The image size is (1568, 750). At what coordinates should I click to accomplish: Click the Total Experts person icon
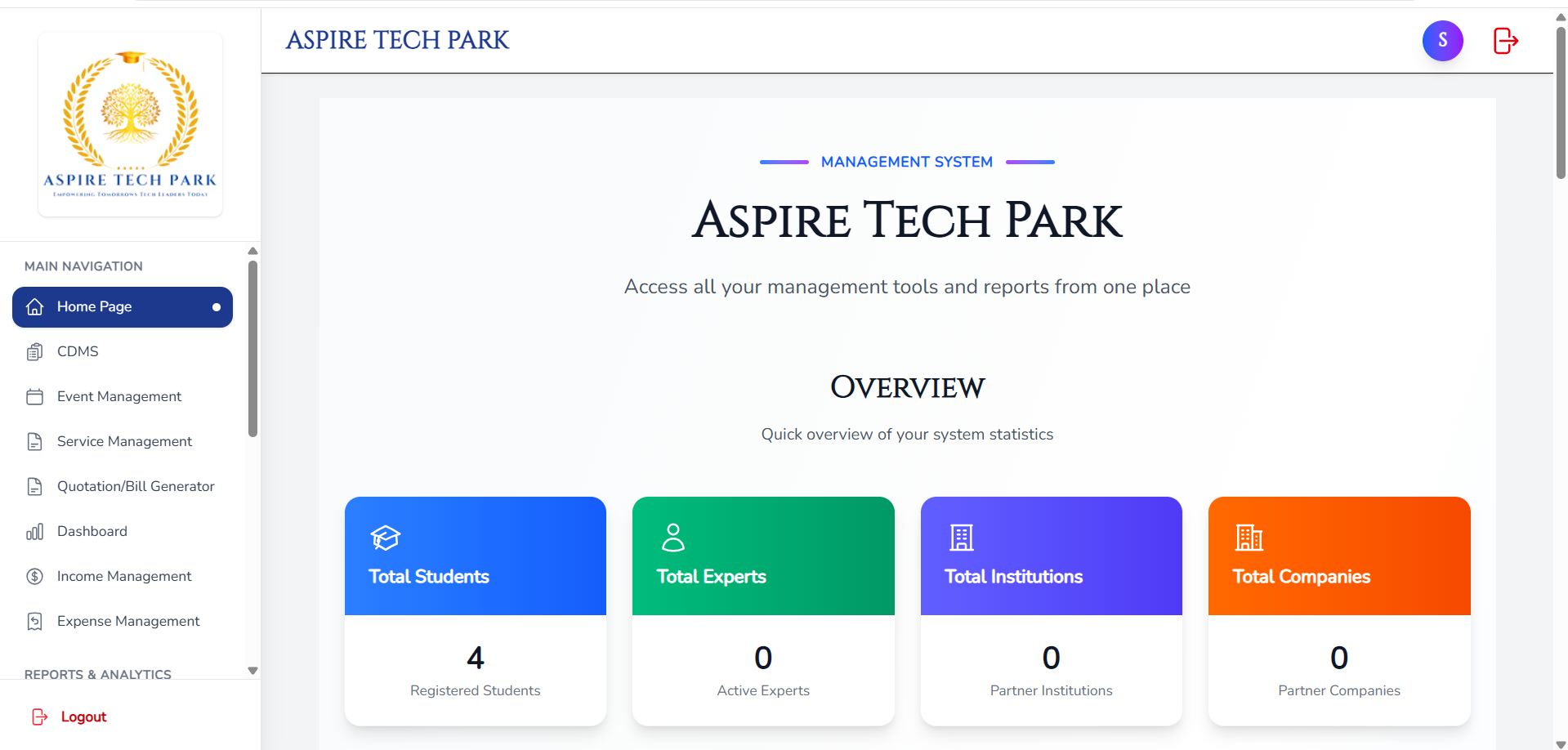coord(672,538)
